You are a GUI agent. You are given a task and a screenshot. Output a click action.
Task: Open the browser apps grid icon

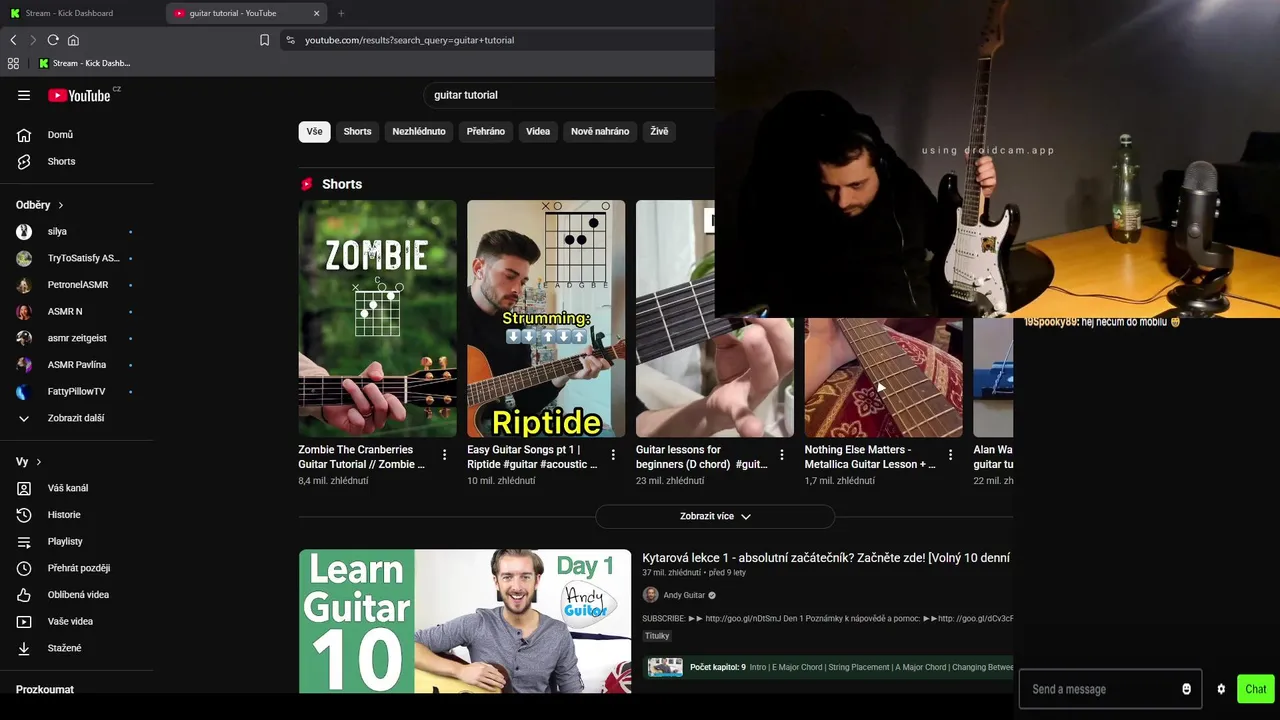point(13,63)
